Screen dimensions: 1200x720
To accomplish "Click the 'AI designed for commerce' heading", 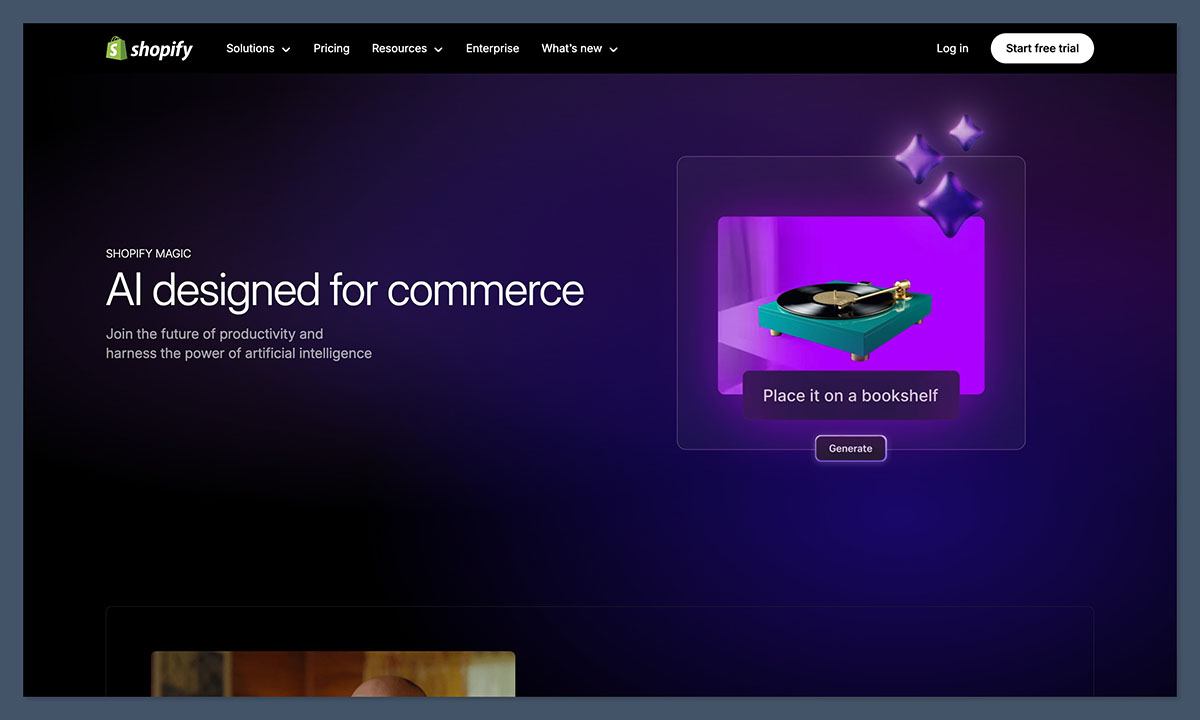I will tap(345, 291).
